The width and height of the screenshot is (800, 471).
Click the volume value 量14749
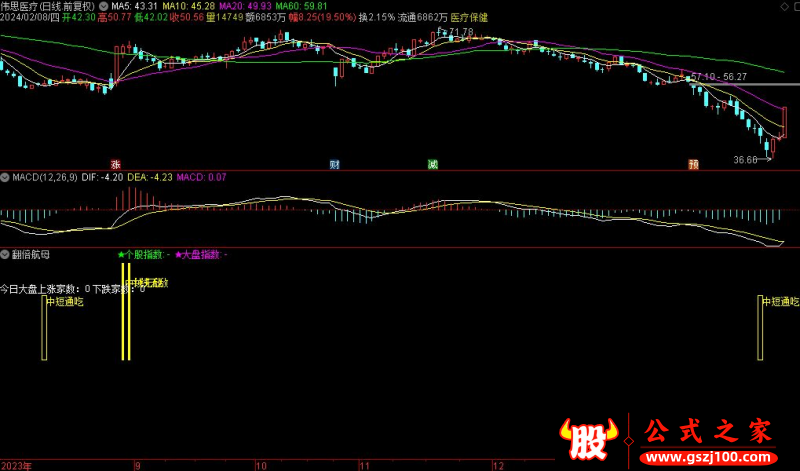tap(224, 17)
